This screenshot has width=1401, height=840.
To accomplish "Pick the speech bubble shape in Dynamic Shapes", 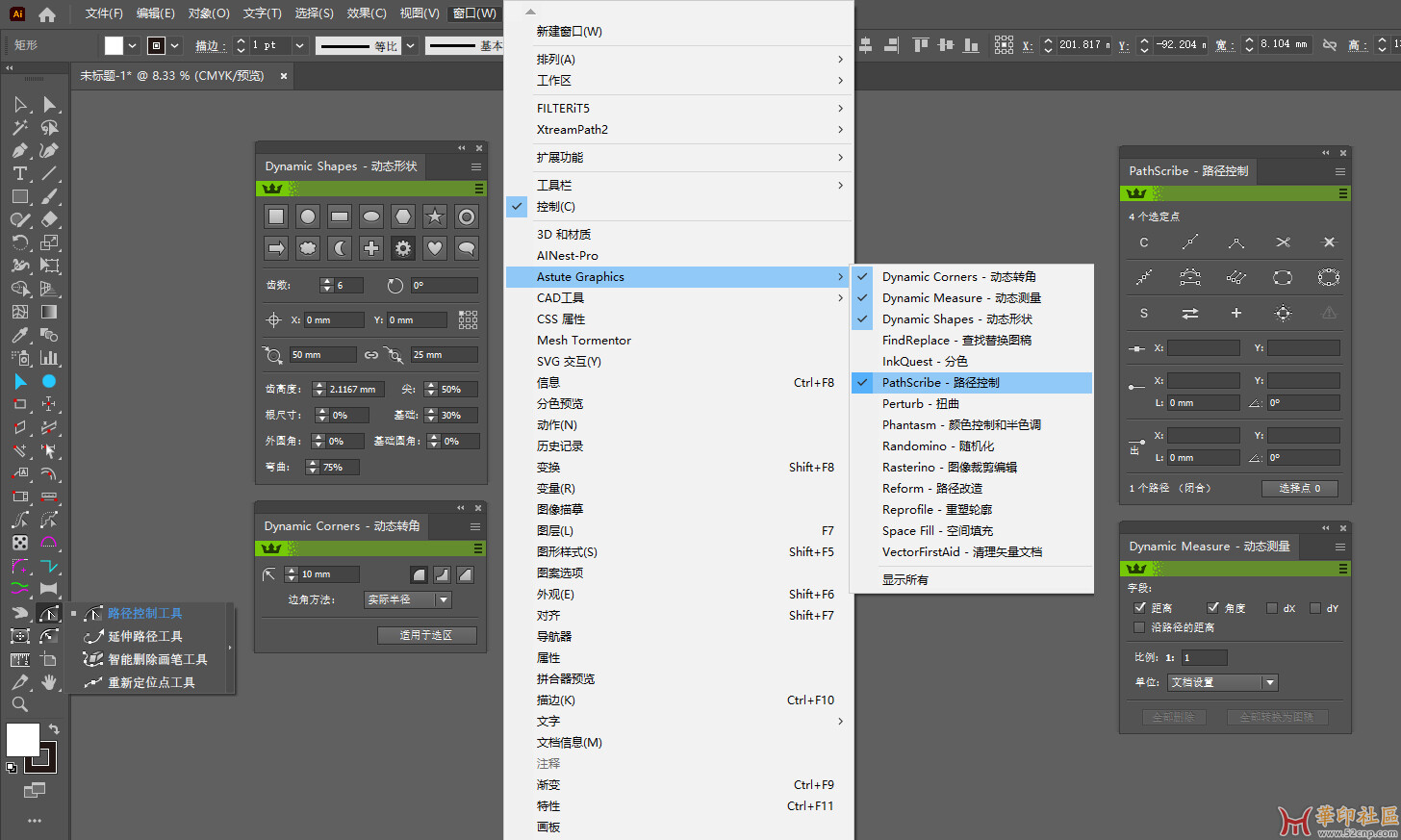I will click(467, 248).
